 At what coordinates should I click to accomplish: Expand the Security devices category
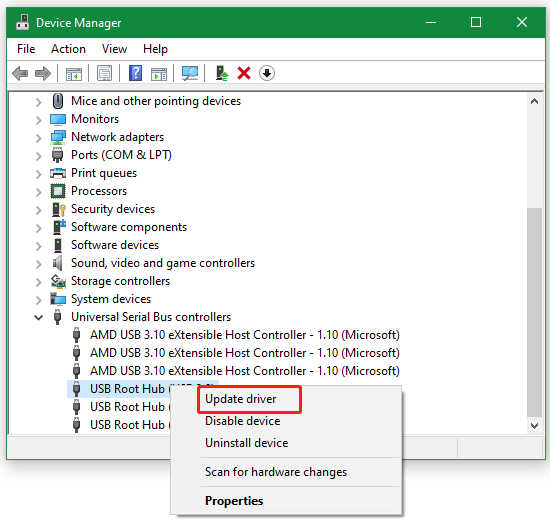click(39, 210)
